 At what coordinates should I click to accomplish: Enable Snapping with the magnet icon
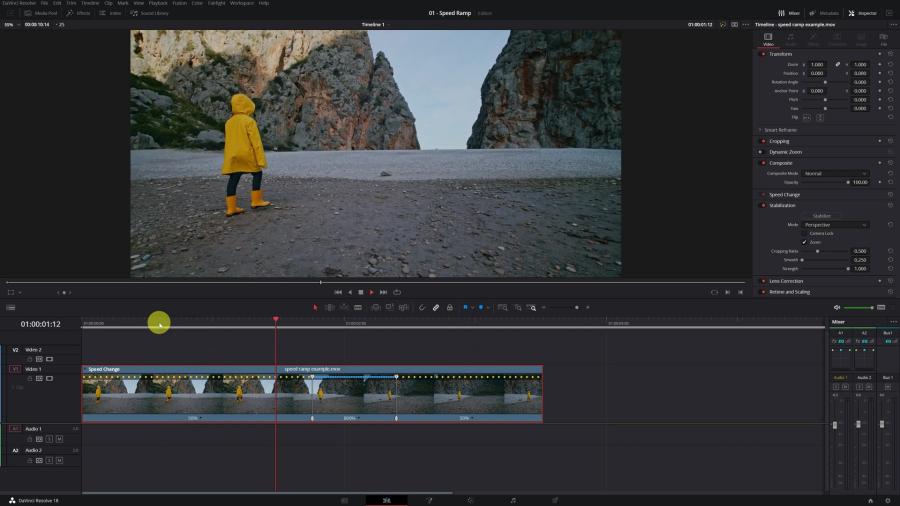(x=422, y=308)
